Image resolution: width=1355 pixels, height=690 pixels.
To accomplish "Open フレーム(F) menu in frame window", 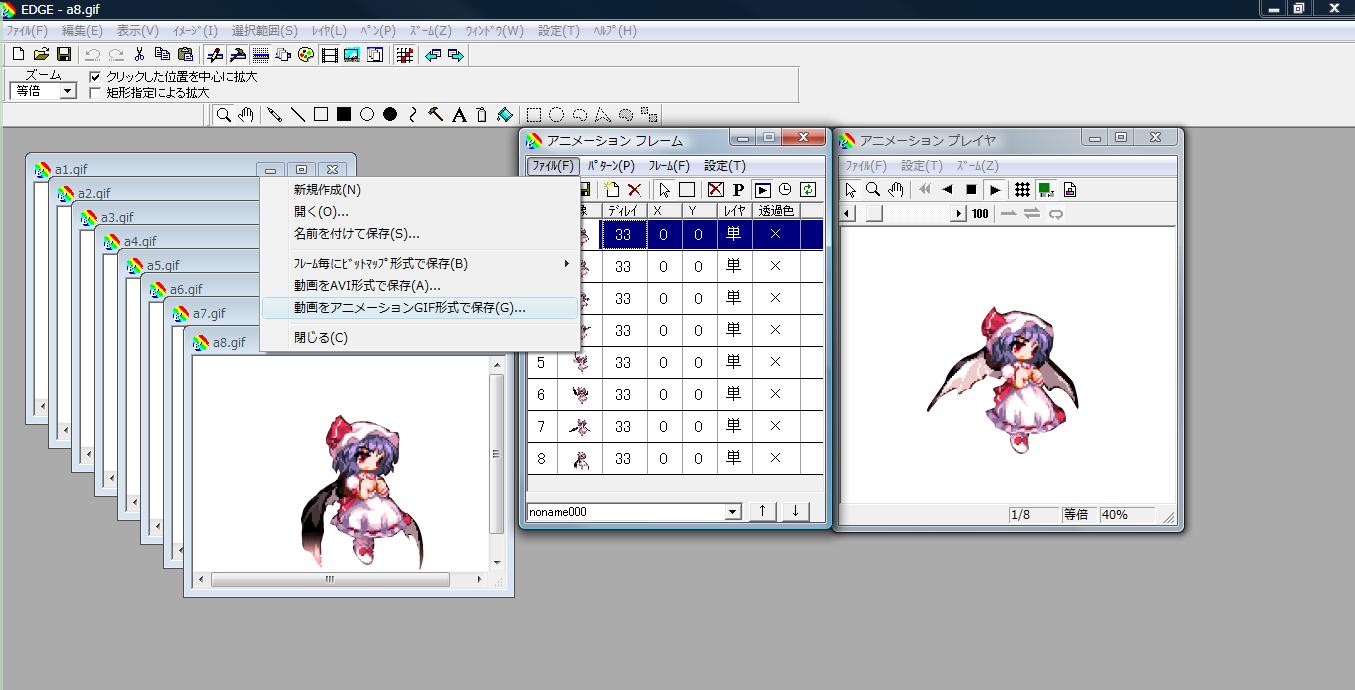I will click(x=669, y=166).
